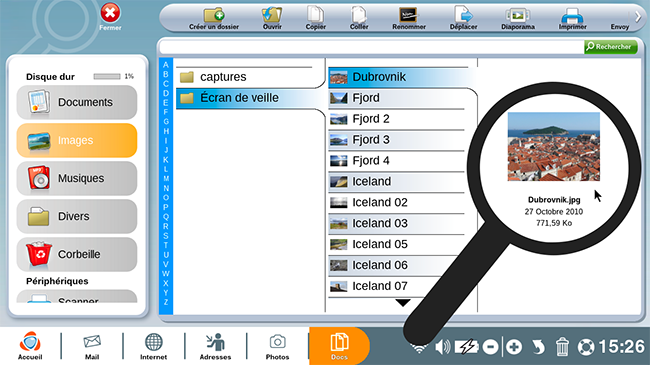Click into the search input field
The image size is (650, 365).
point(371,47)
